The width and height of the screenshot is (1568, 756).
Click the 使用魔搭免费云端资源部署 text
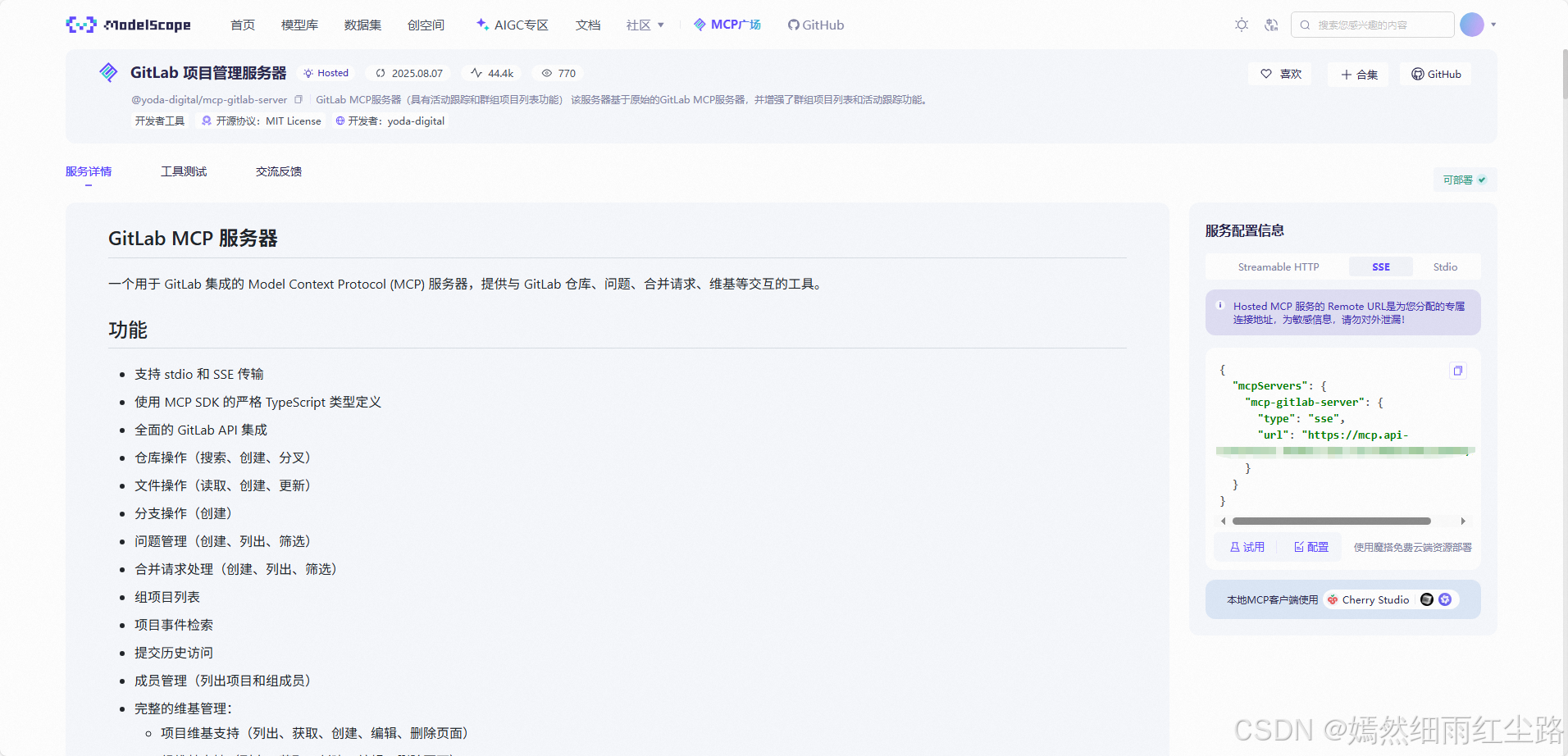[1412, 547]
